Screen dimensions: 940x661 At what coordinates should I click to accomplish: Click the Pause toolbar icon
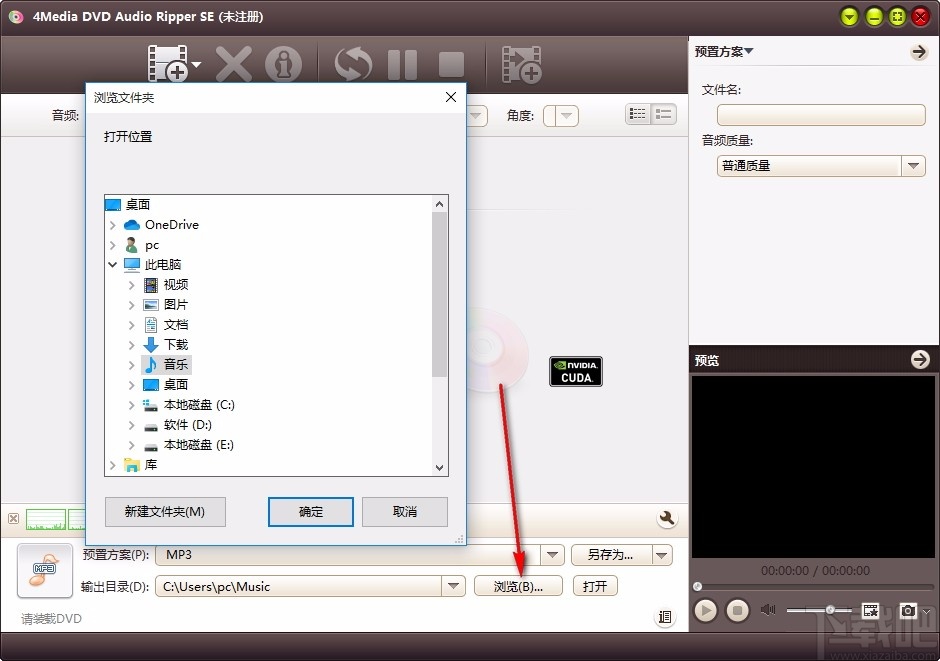pos(402,62)
